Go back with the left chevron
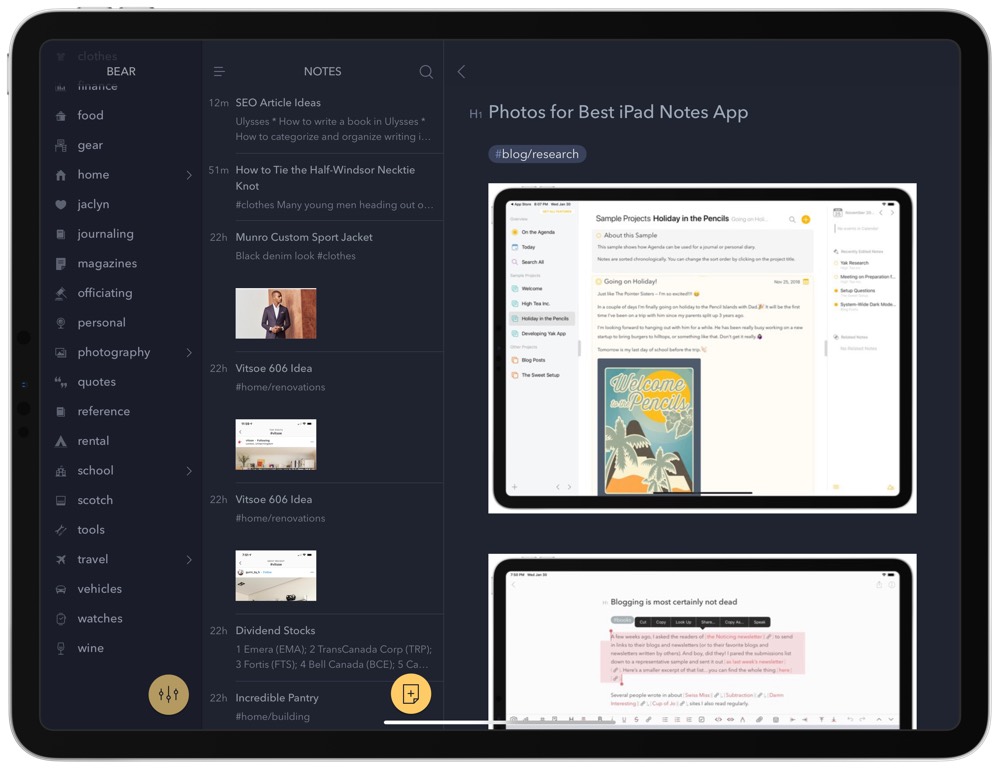This screenshot has width=1000, height=770. 461,71
